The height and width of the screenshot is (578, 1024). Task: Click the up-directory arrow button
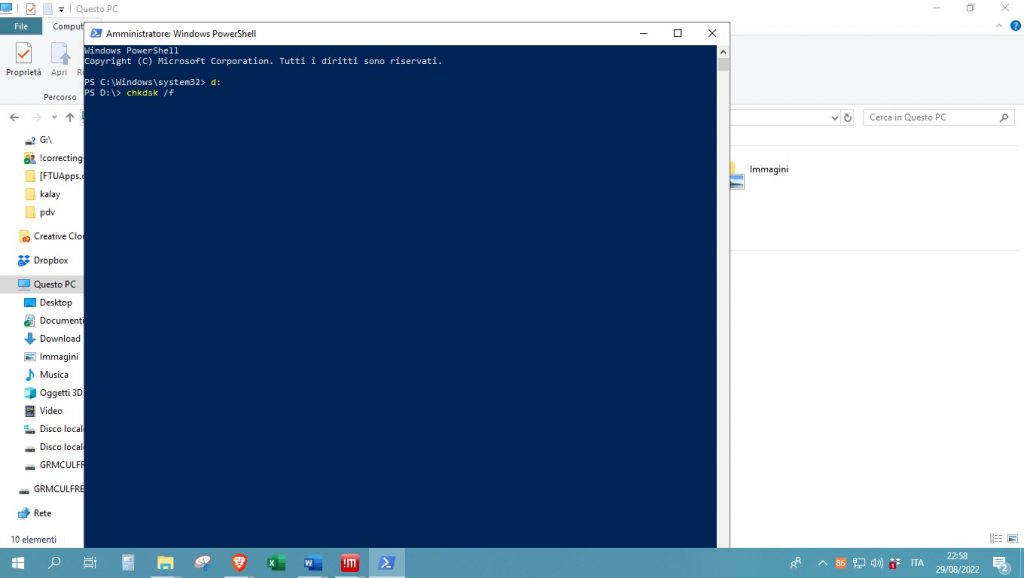pyautogui.click(x=70, y=117)
